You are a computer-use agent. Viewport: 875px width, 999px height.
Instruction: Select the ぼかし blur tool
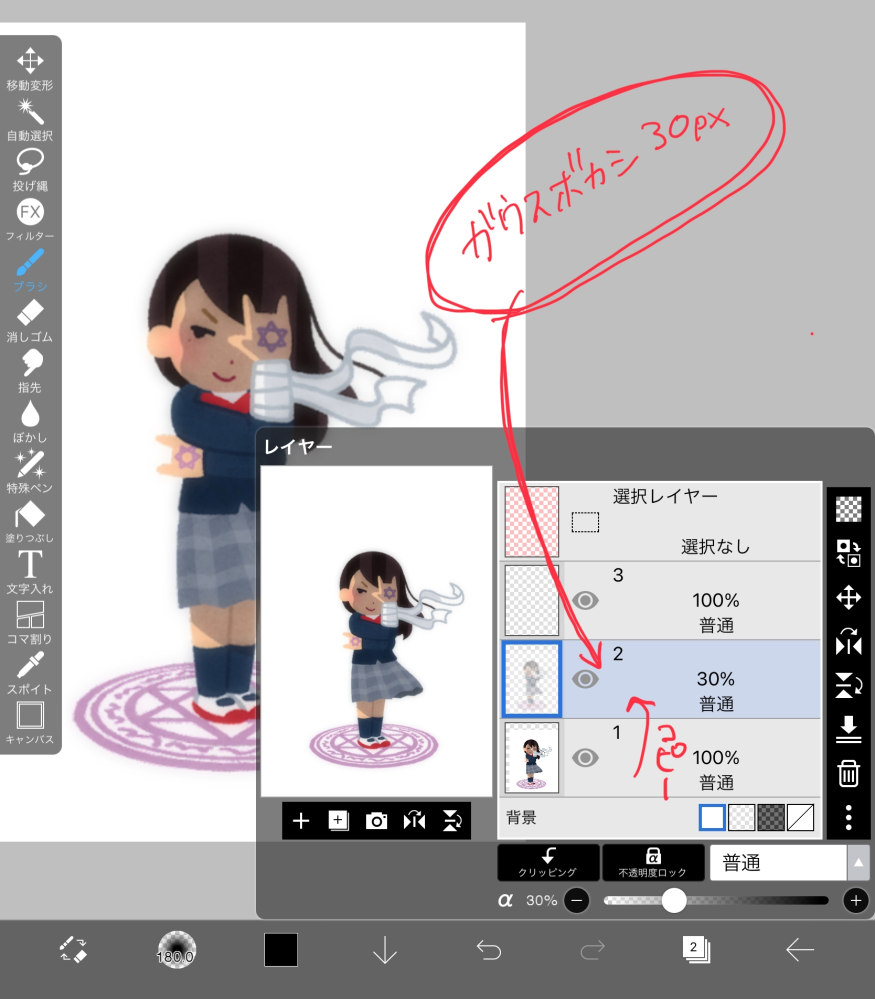[x=30, y=421]
